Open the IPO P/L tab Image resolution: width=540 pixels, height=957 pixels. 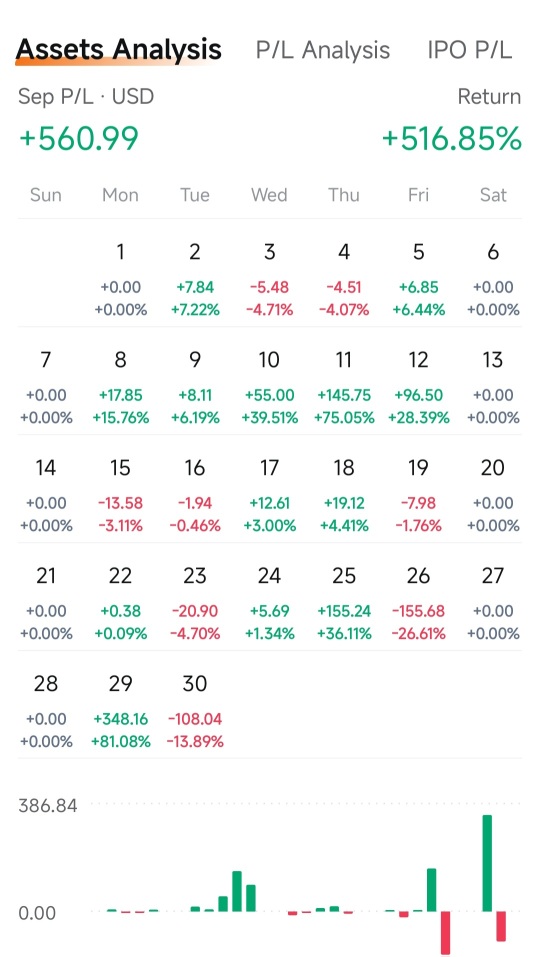tap(470, 50)
